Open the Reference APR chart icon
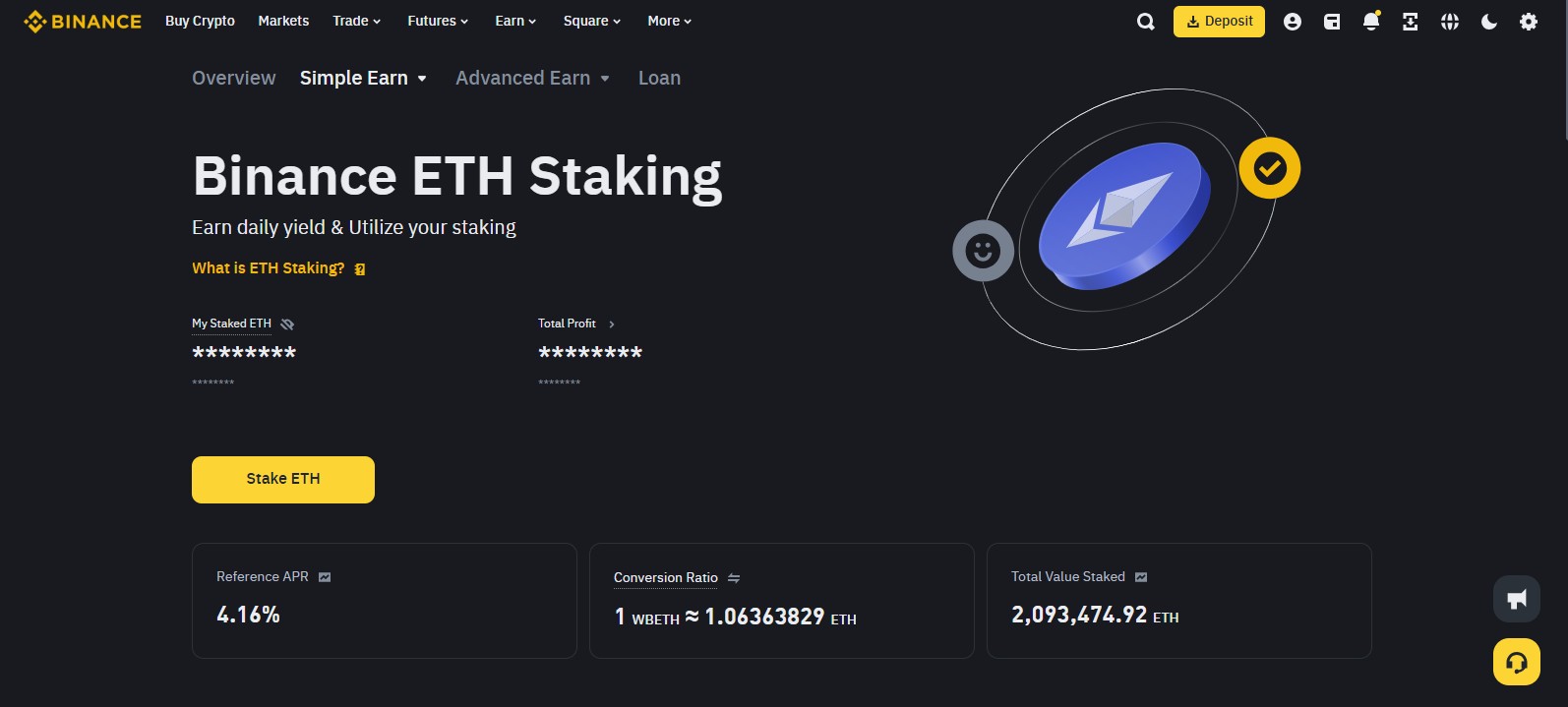 click(x=325, y=577)
